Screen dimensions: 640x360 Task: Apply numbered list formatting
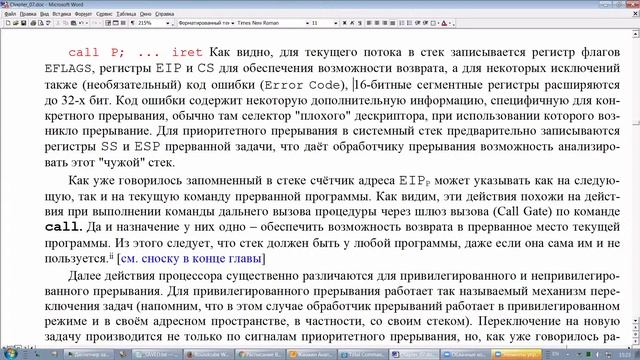point(401,23)
